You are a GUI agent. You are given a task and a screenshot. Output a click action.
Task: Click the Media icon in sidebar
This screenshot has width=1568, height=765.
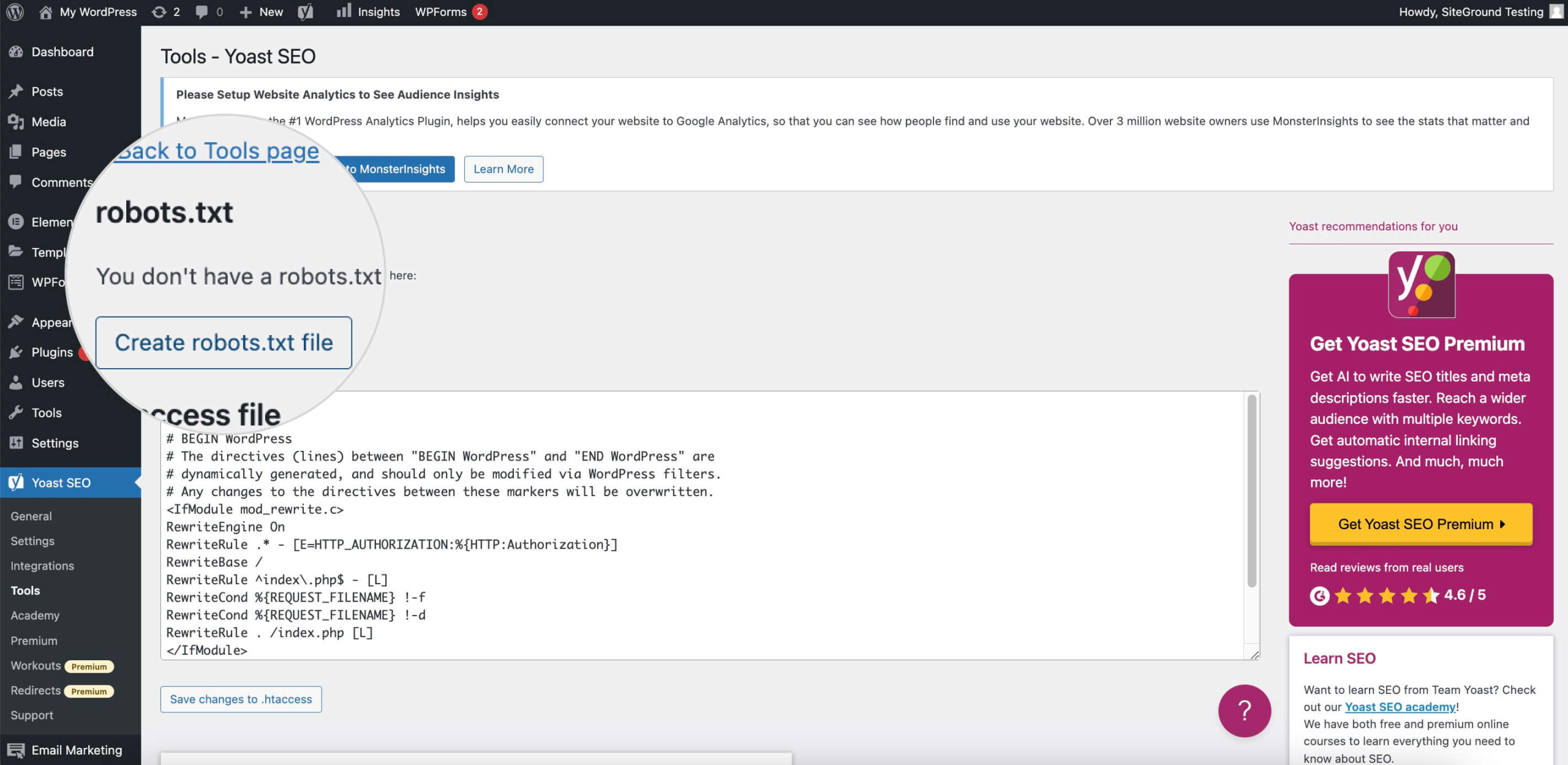click(x=16, y=121)
